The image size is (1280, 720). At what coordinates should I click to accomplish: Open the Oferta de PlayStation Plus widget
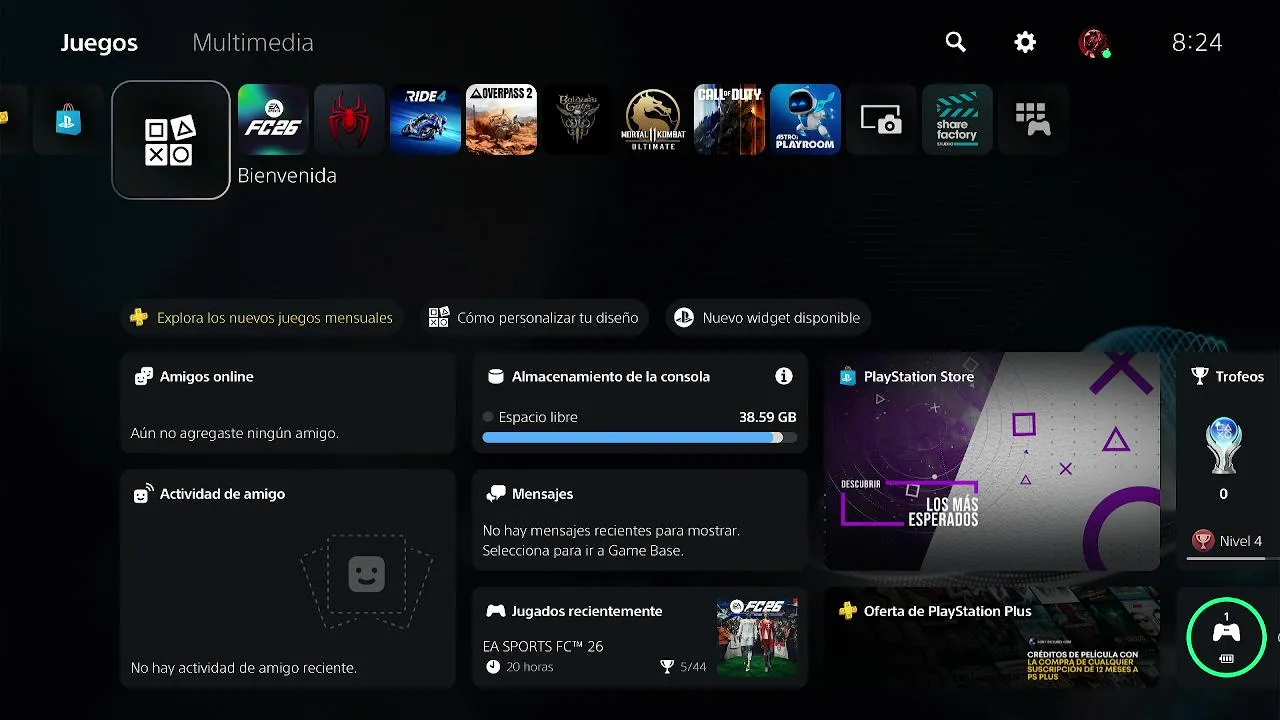[x=992, y=637]
